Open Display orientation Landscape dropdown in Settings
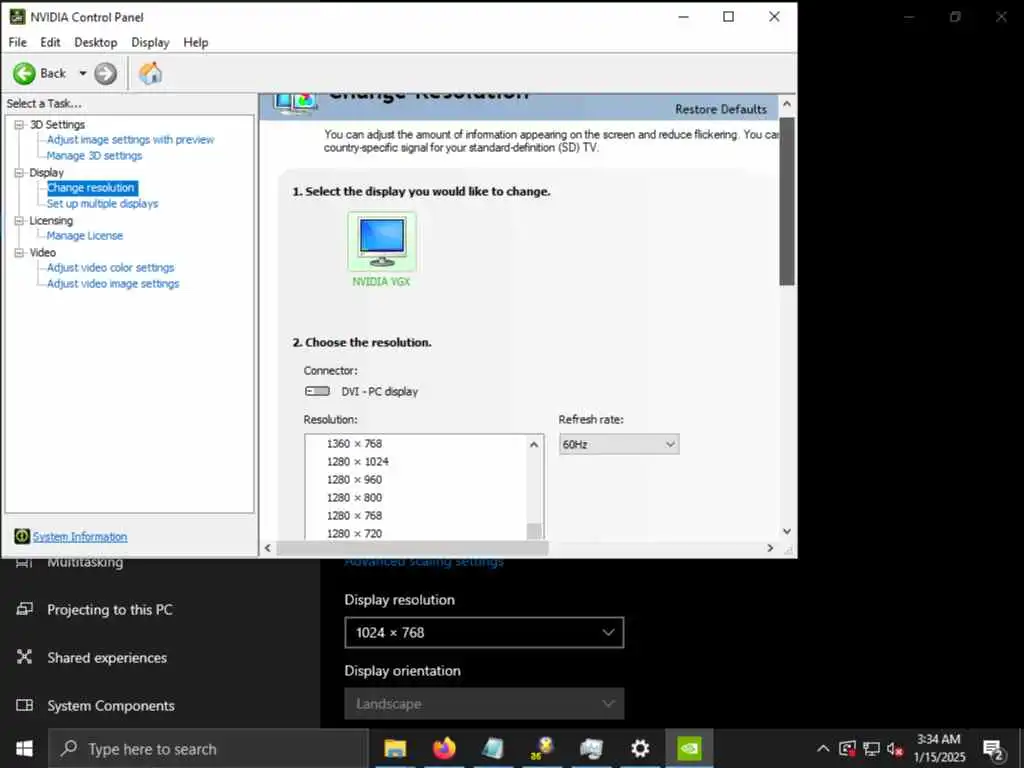Screen dimensions: 1024x768 click(x=484, y=703)
